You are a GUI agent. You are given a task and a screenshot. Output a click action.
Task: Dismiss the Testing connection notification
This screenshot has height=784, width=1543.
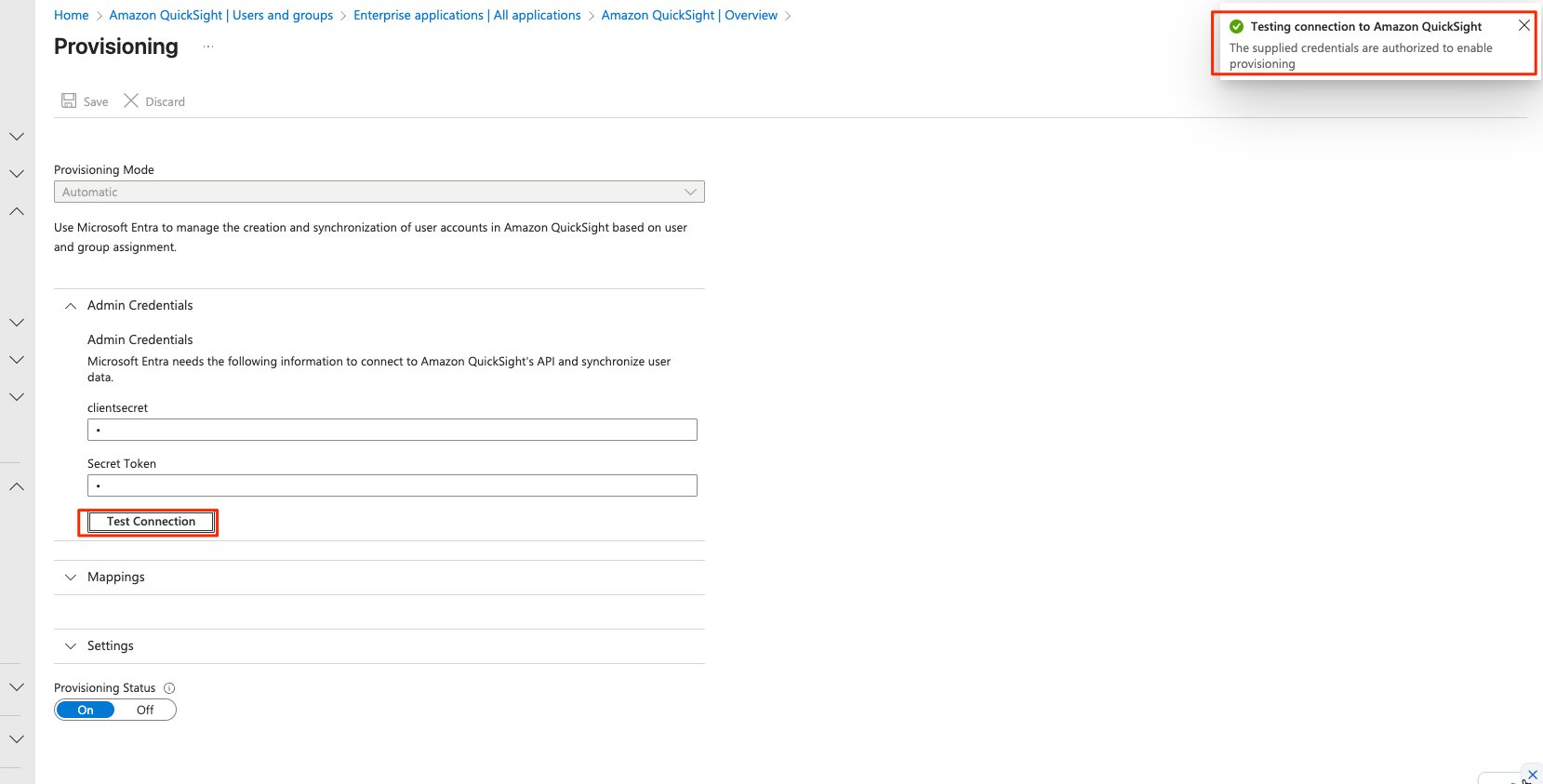pos(1523,26)
